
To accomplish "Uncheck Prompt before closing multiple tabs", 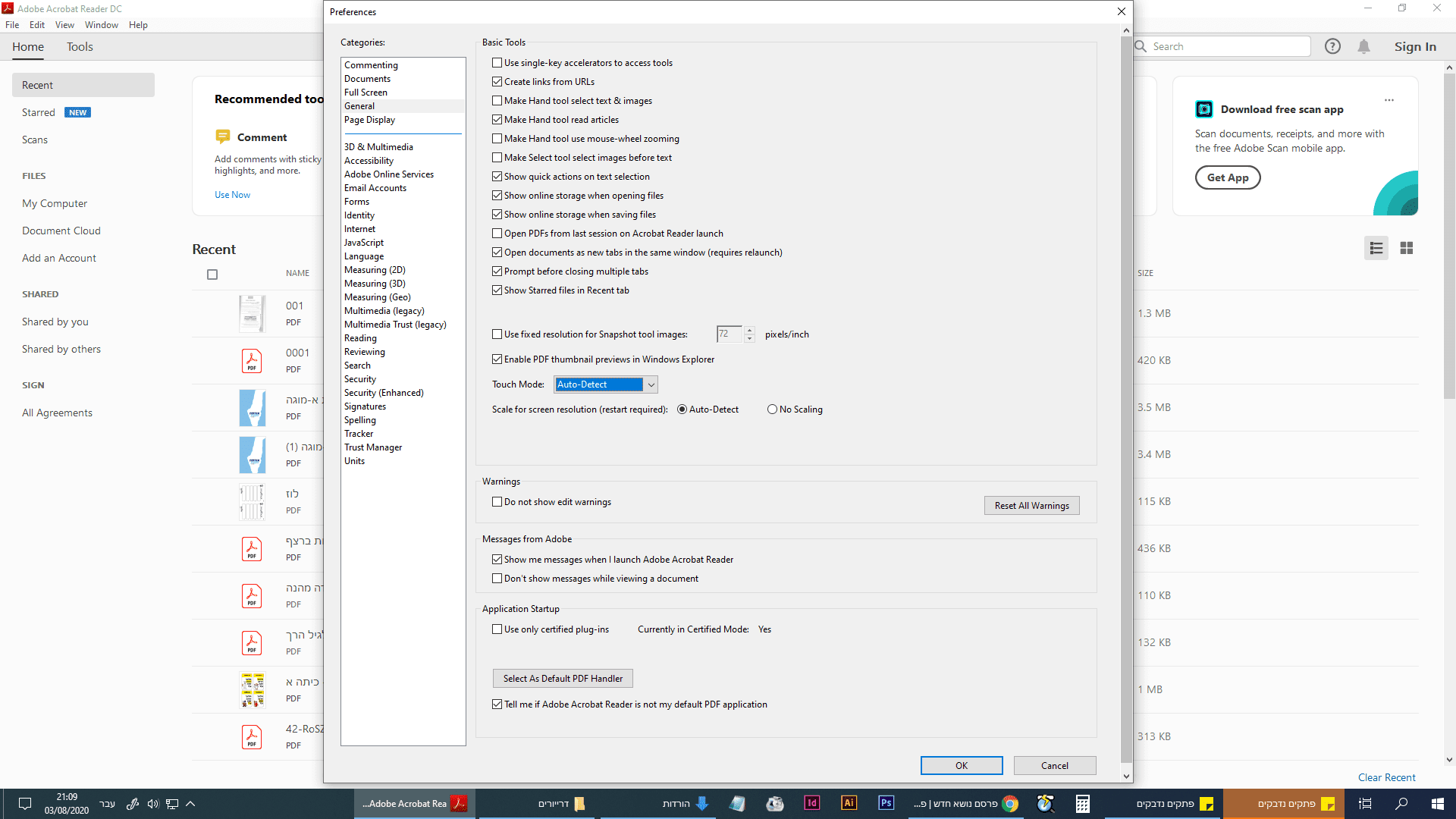I will (x=497, y=271).
